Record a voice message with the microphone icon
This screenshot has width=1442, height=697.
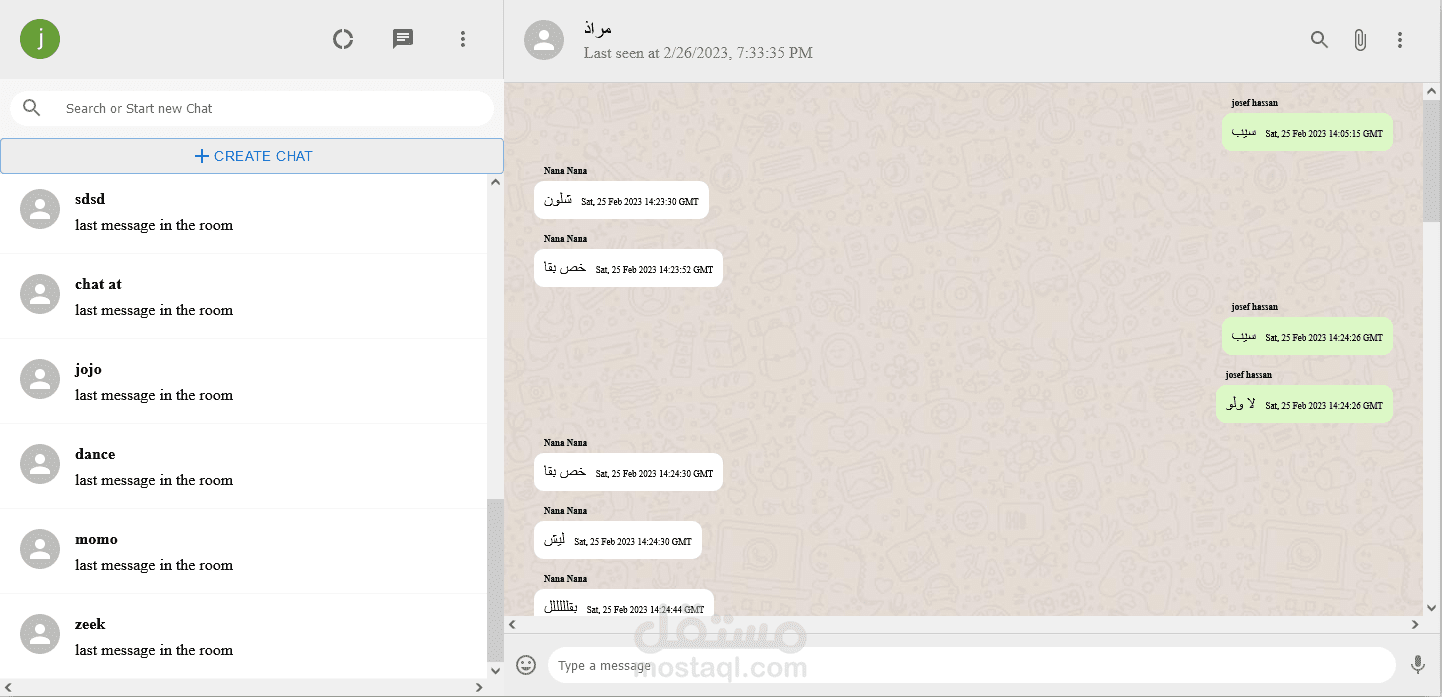[1418, 662]
